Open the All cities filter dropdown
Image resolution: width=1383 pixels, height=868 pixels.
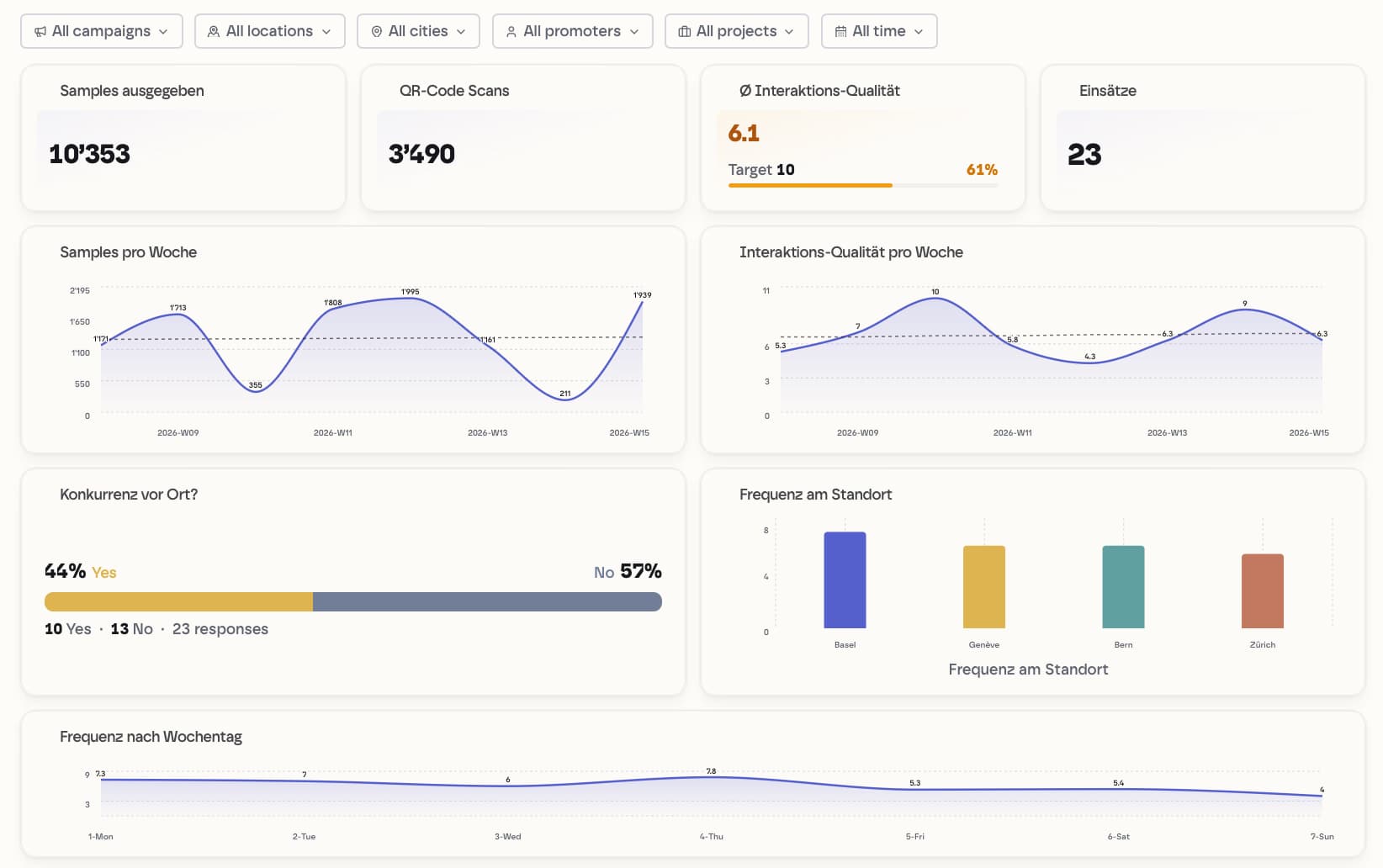coord(418,31)
